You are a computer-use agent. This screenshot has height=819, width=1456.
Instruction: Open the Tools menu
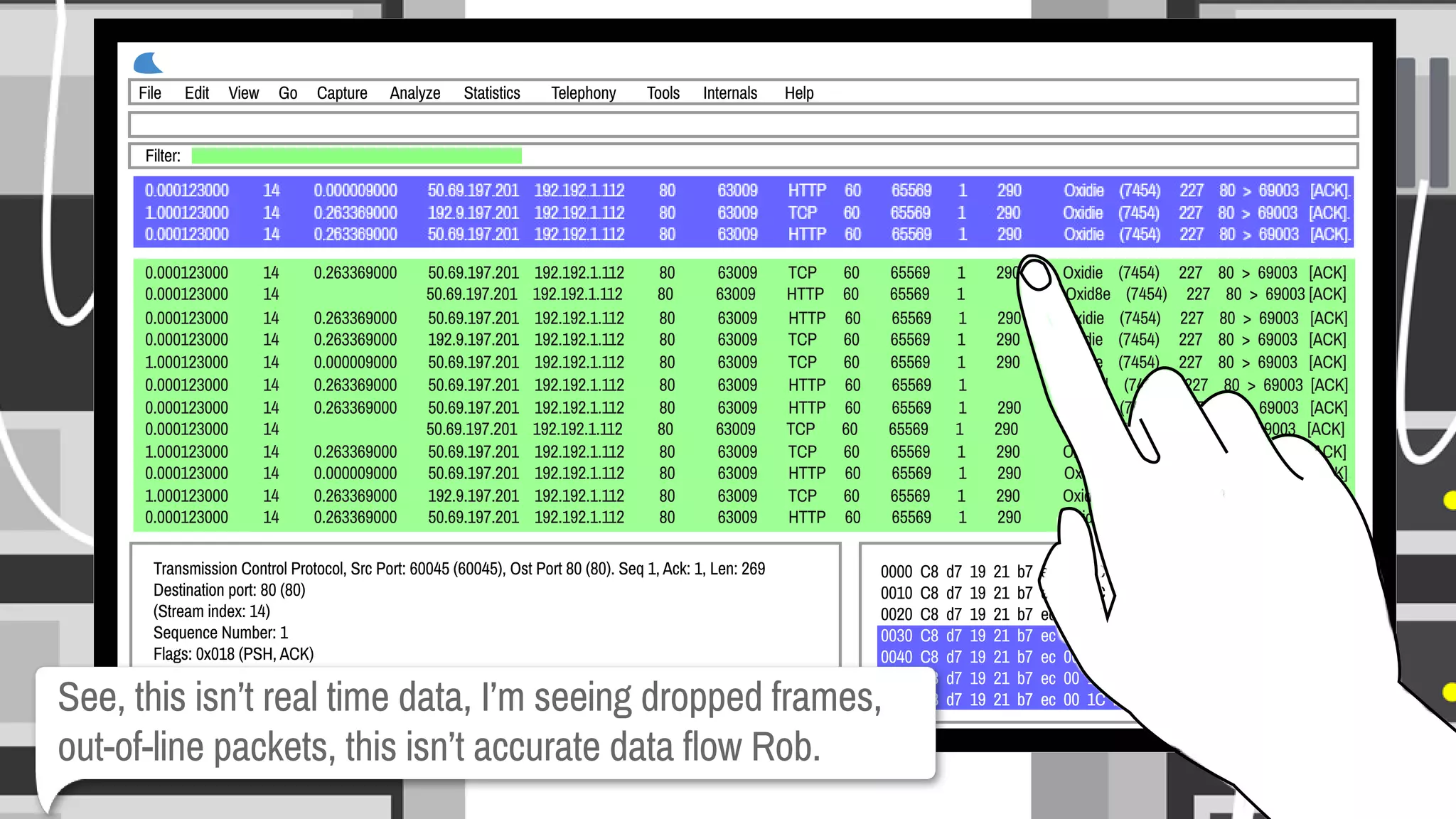(x=663, y=93)
